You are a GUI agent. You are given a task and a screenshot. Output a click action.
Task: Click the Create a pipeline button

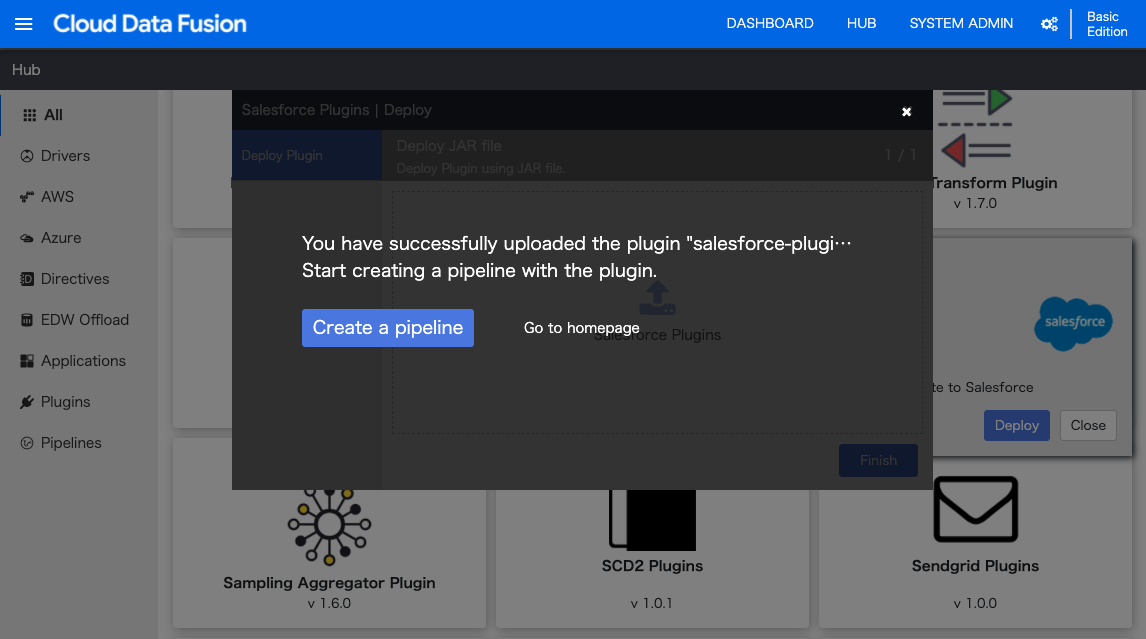tap(387, 328)
